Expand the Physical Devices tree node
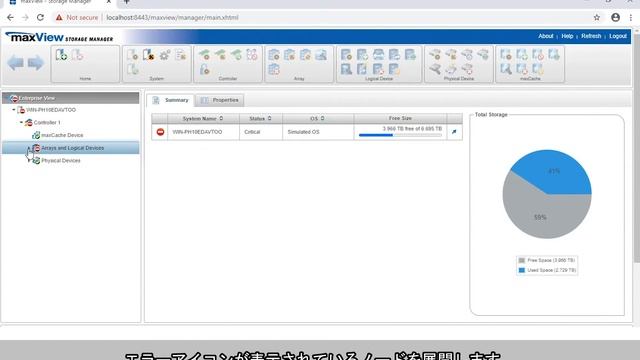Screen dimensions: 640x360 [29, 160]
